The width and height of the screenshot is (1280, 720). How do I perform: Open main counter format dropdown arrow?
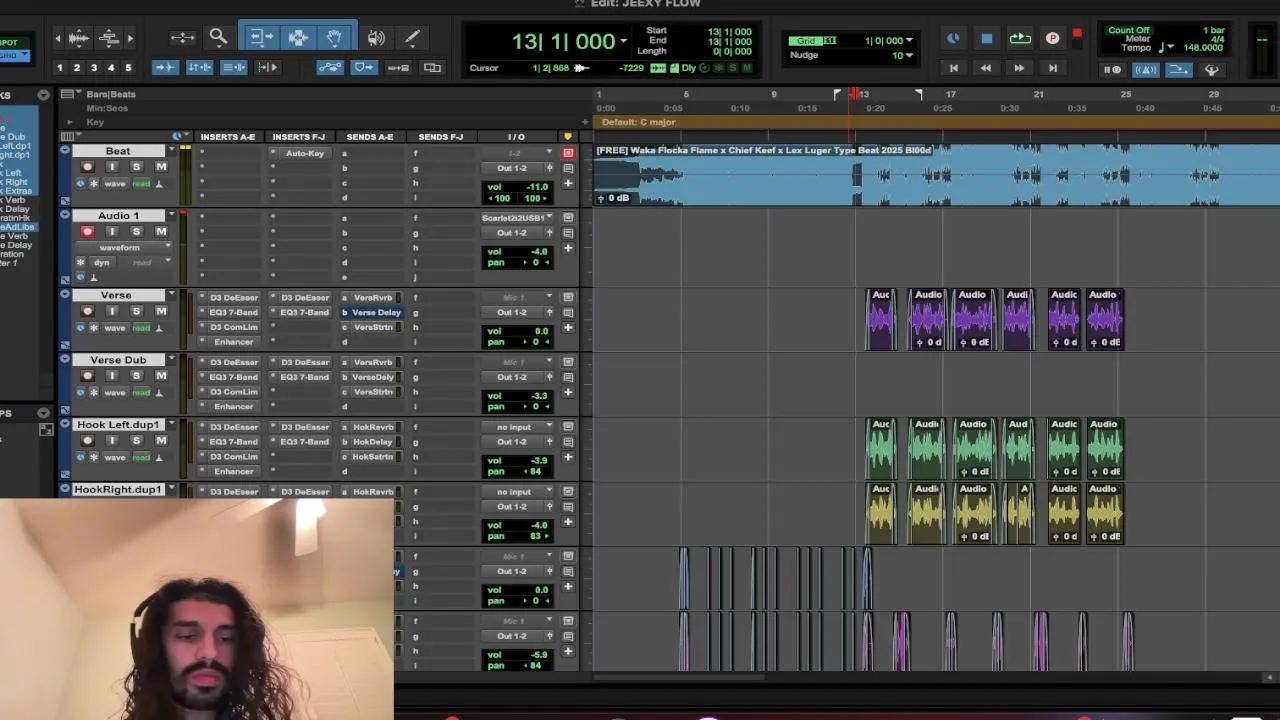623,41
